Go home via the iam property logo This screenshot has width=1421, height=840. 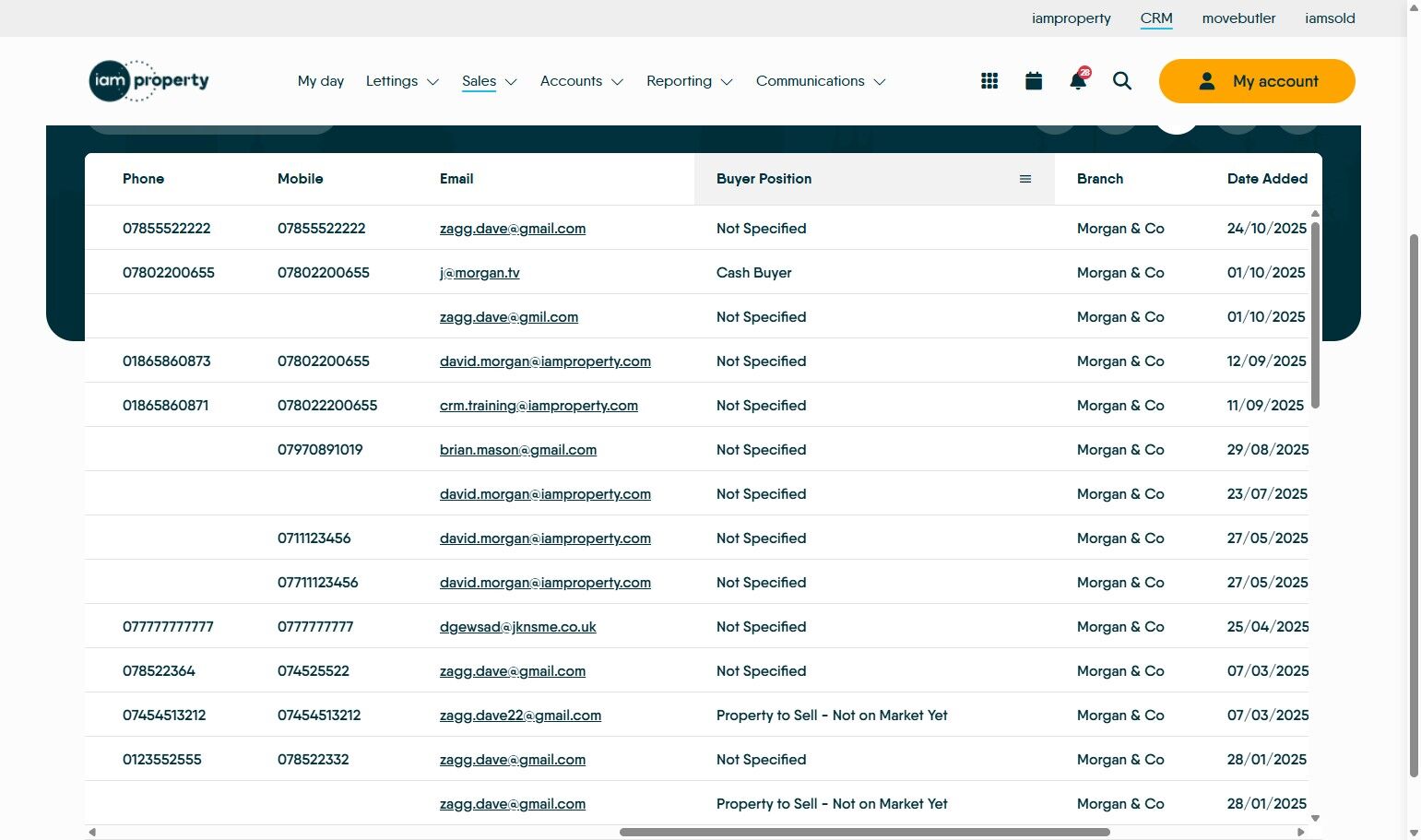pyautogui.click(x=149, y=81)
